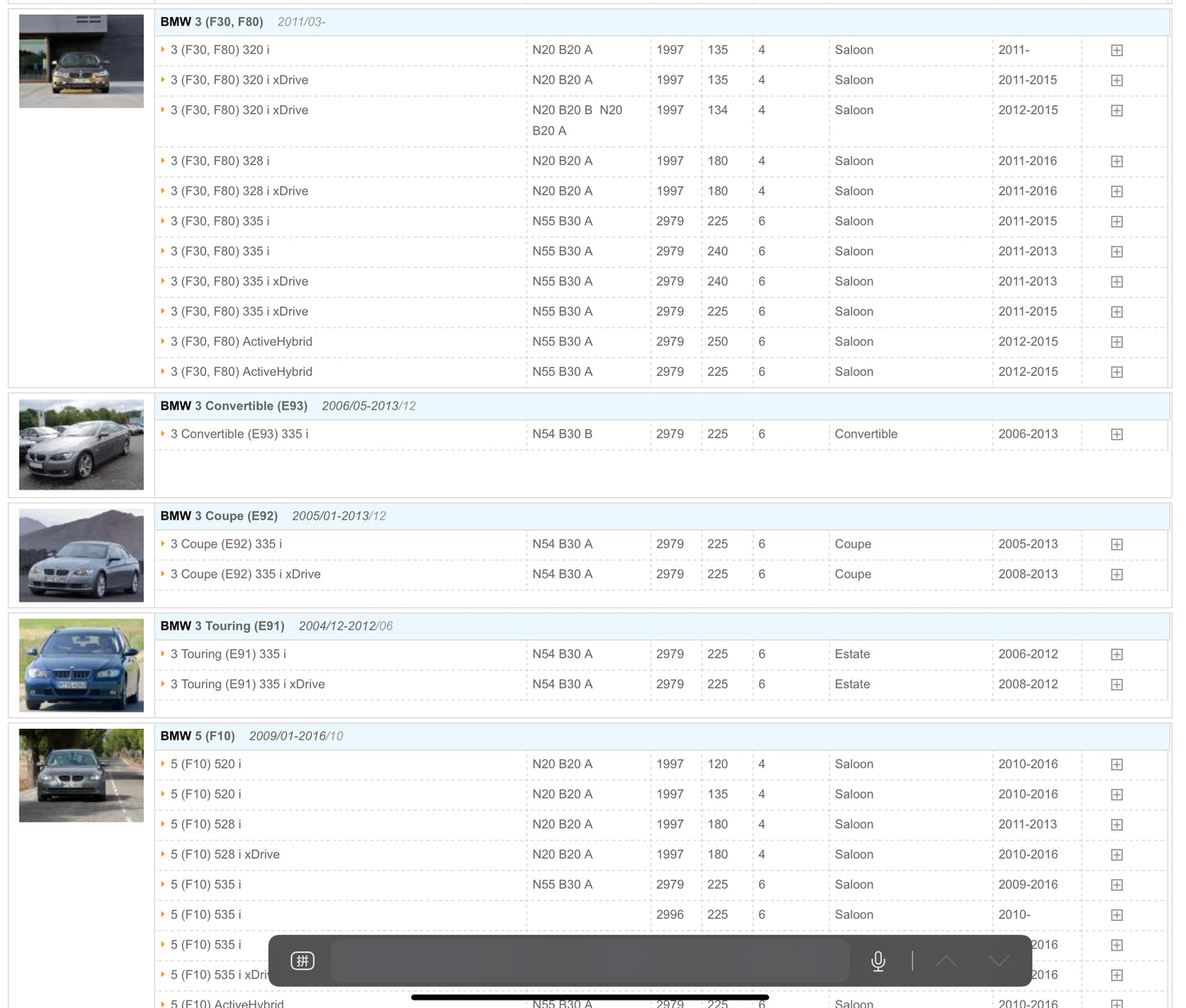Image resolution: width=1186 pixels, height=1008 pixels.
Task: Expand details for 3 Convertible (E93) 335 i
Action: point(1116,434)
